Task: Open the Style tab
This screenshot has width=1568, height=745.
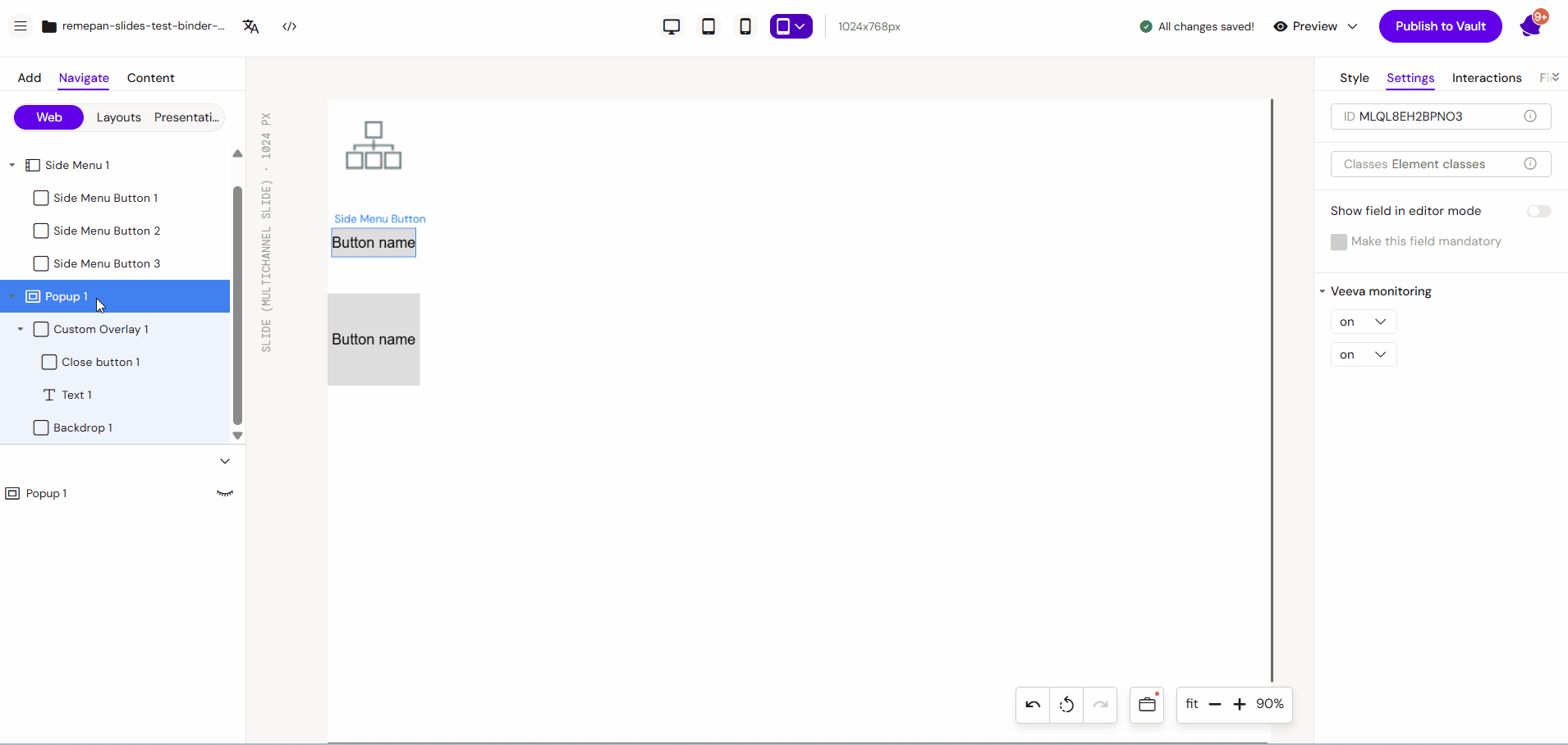Action: tap(1355, 78)
